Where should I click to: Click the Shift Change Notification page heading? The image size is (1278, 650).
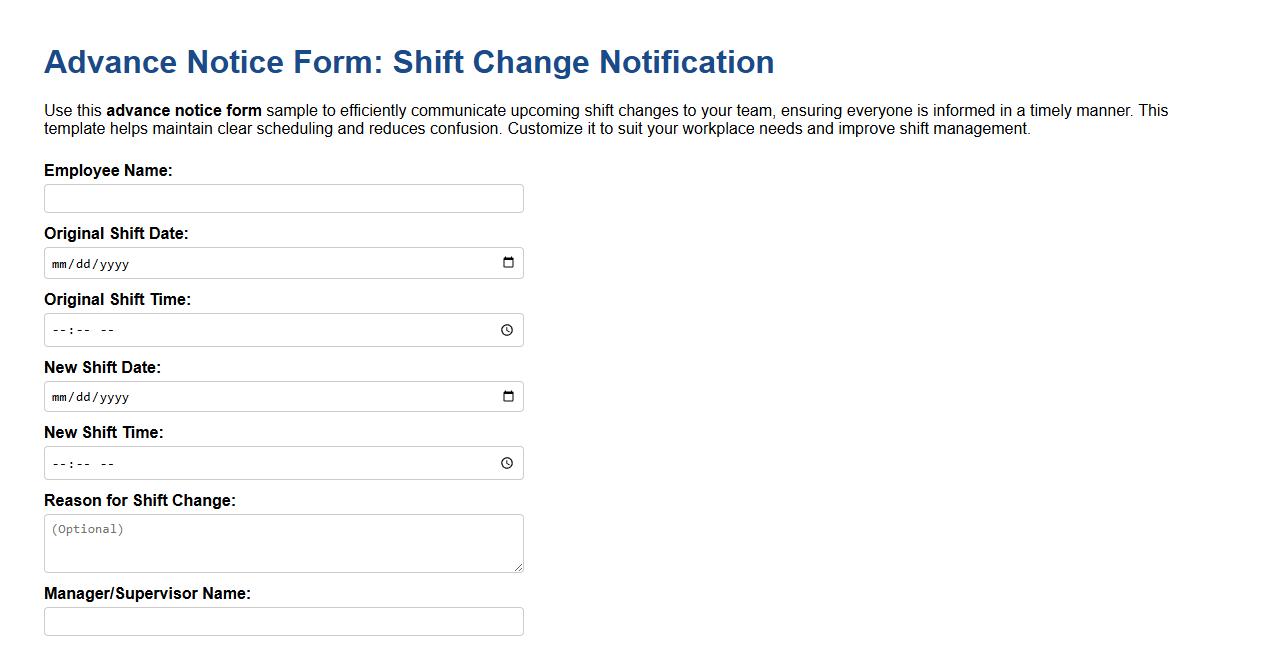tap(408, 62)
